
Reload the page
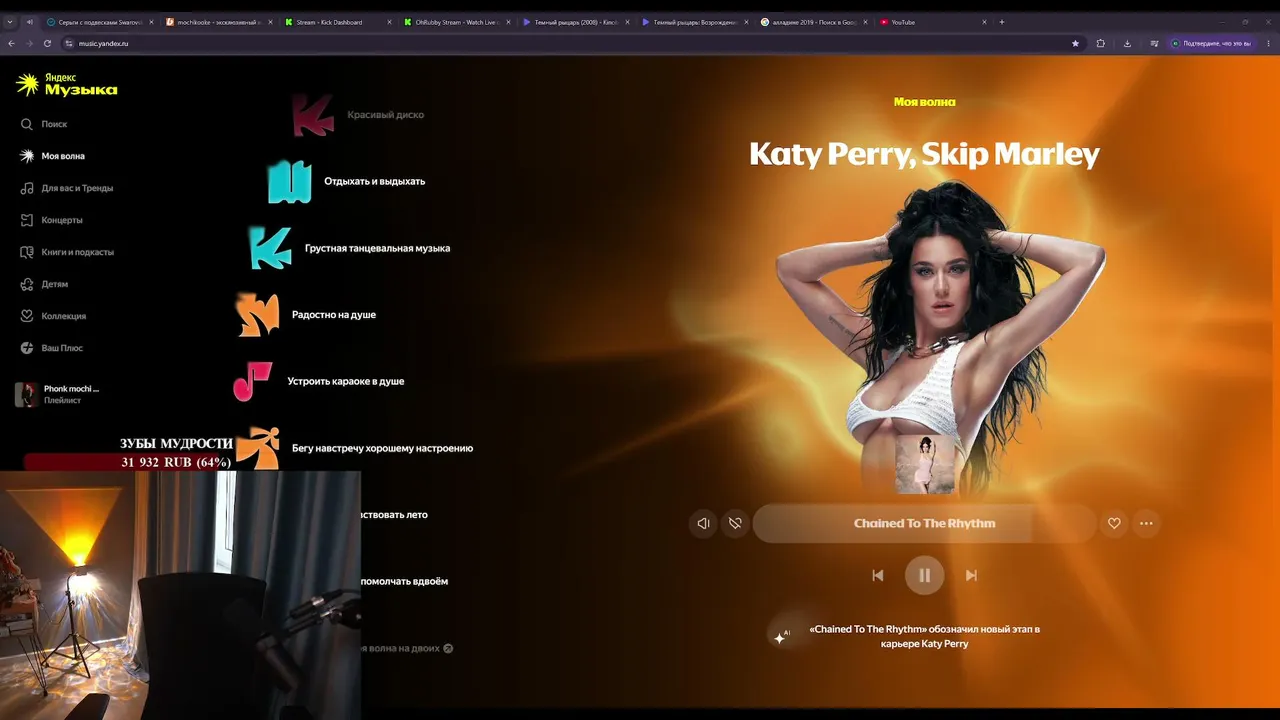pos(47,43)
